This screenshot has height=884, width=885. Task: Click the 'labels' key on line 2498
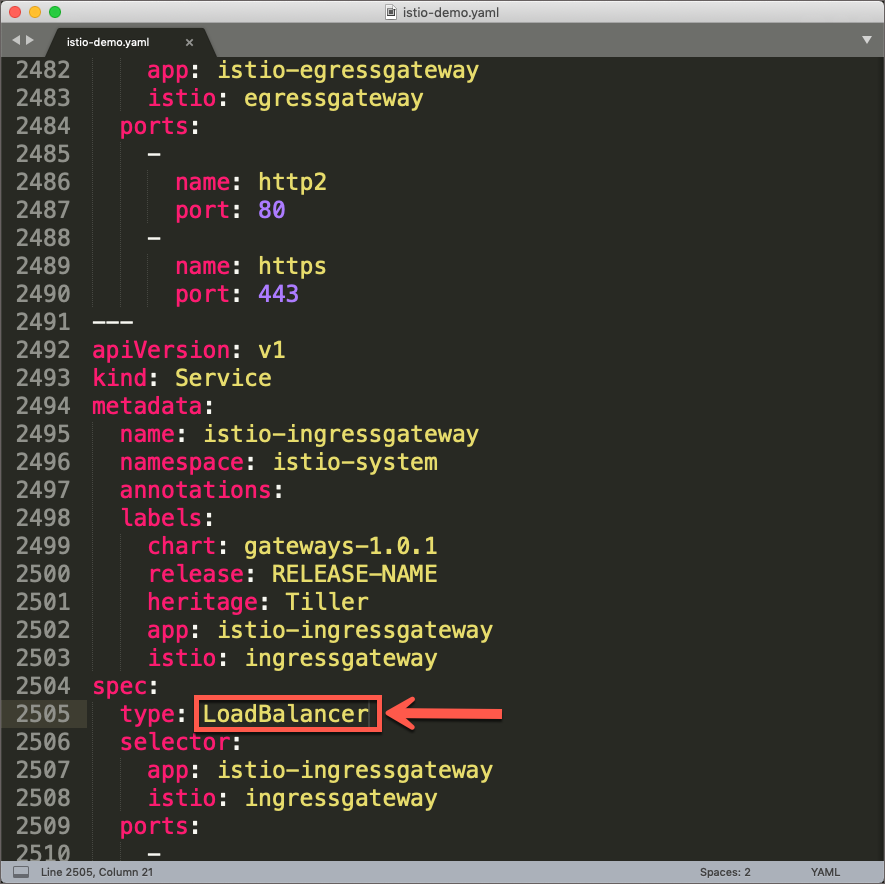161,518
